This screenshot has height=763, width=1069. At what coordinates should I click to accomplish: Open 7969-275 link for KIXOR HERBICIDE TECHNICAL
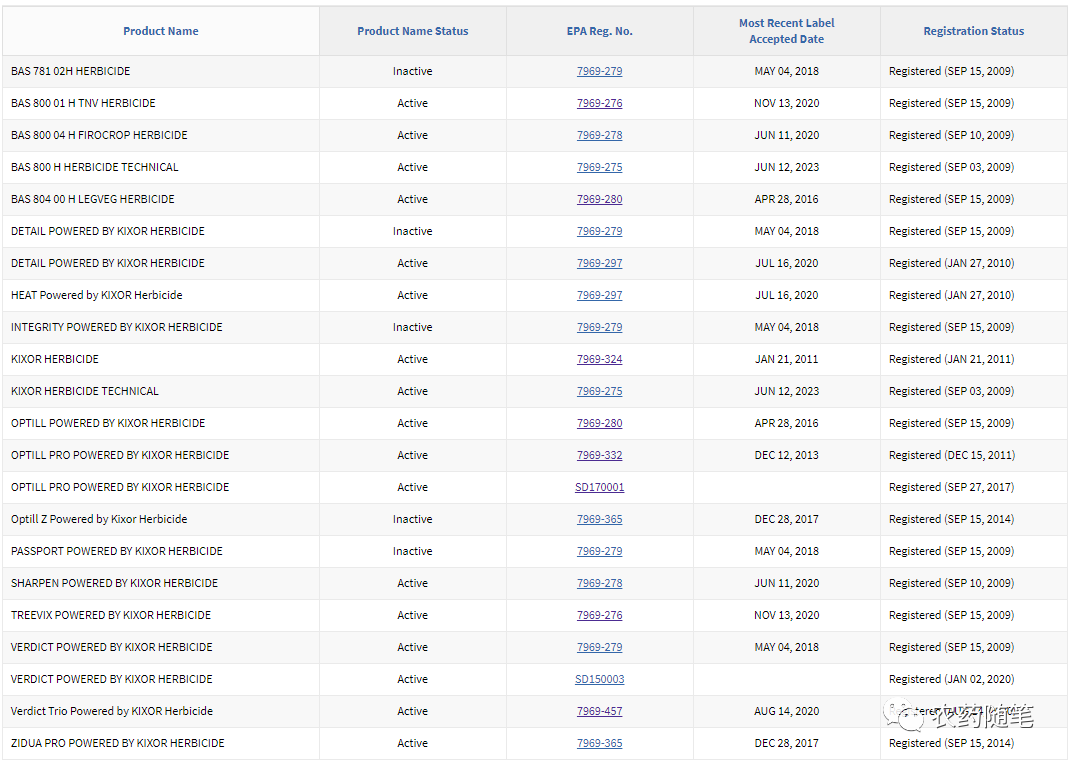pyautogui.click(x=599, y=391)
